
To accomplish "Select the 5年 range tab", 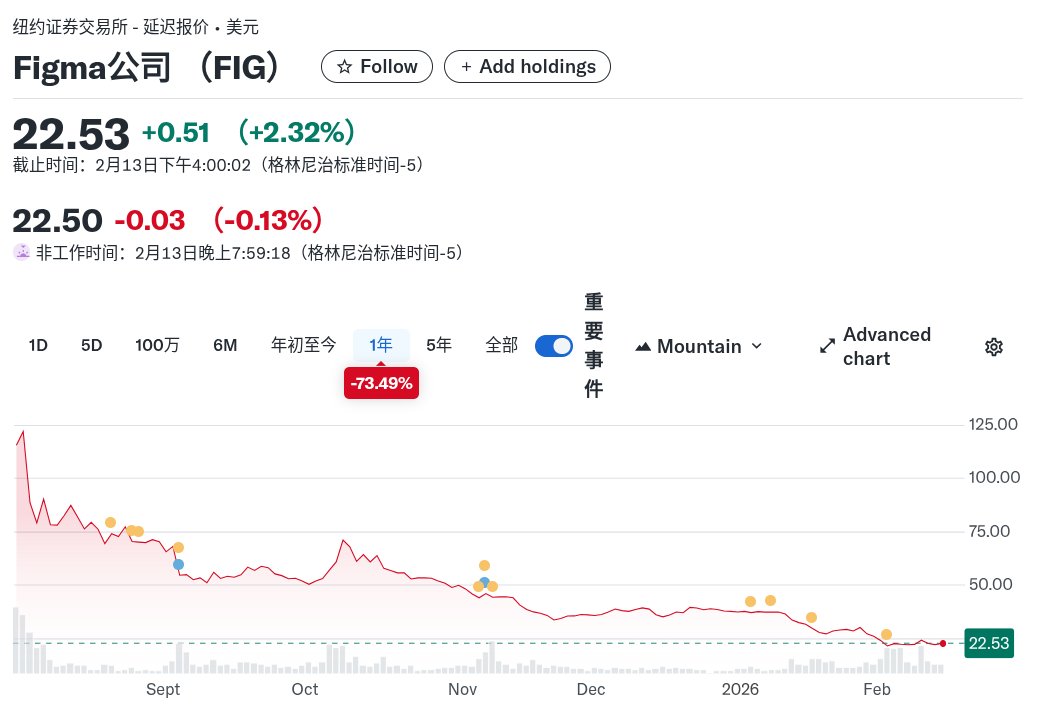I will [x=438, y=345].
